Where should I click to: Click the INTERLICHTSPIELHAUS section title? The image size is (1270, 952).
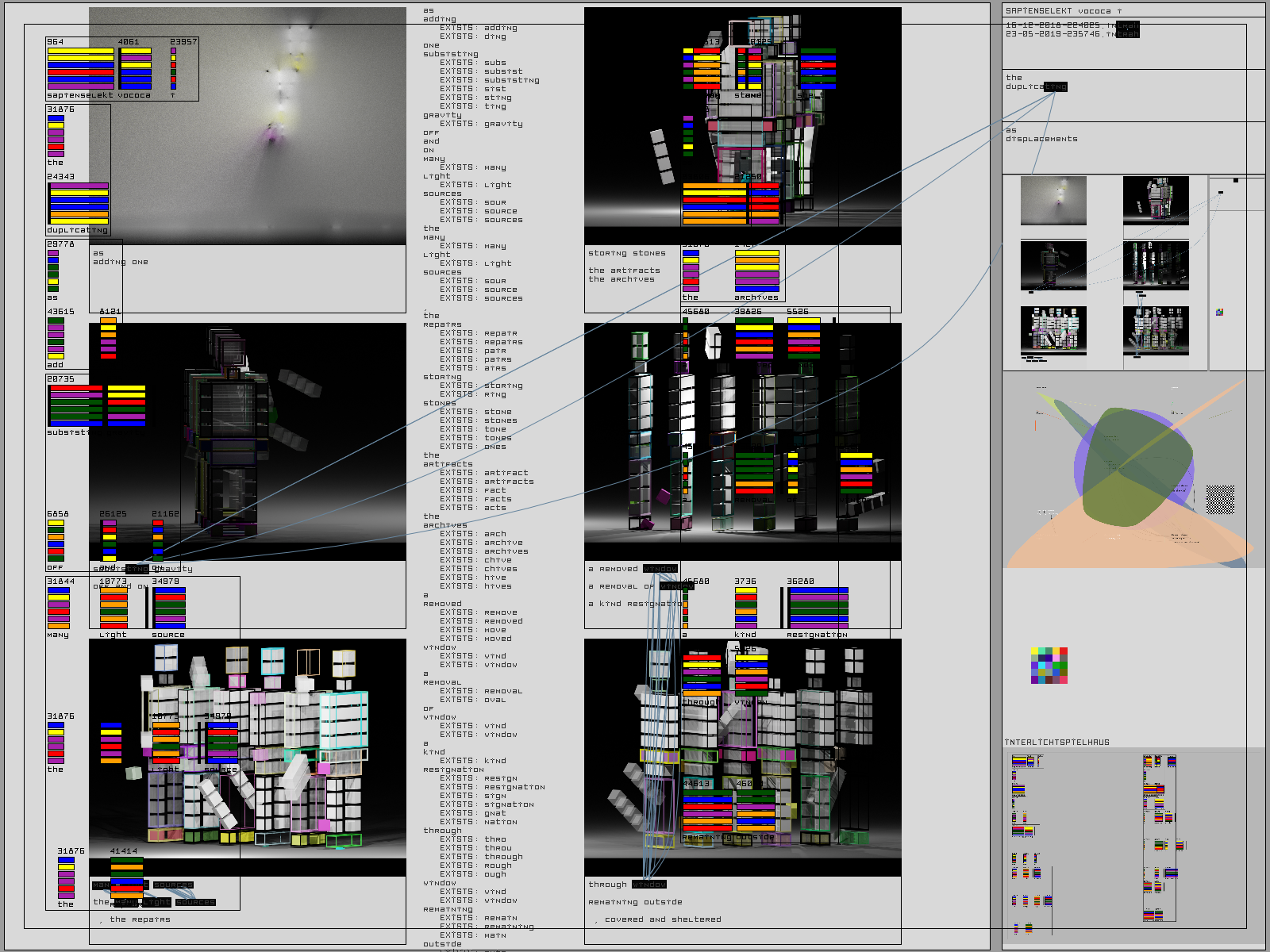[x=1056, y=743]
